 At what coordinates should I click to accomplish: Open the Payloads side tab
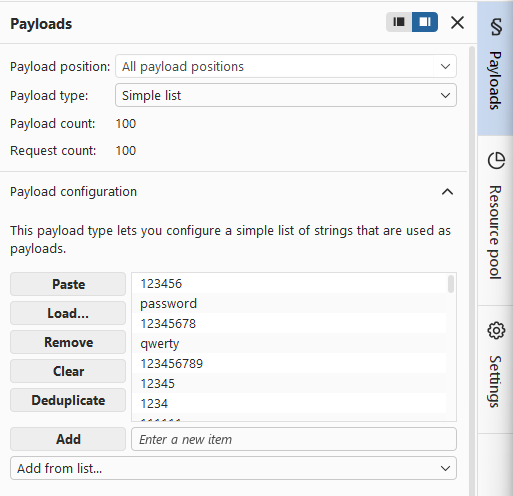pyautogui.click(x=495, y=69)
